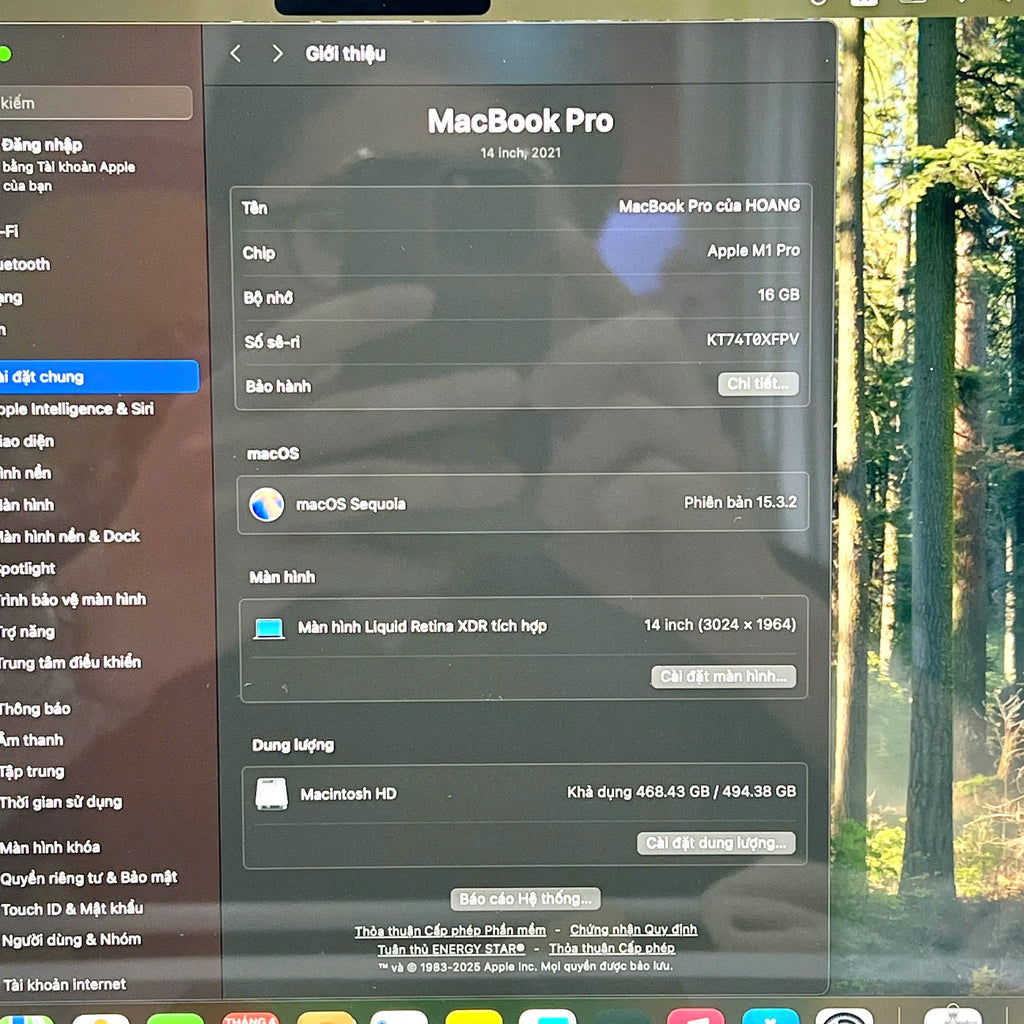Open Trung tâm điều khiển settings
The width and height of the screenshot is (1024, 1024).
[71, 662]
